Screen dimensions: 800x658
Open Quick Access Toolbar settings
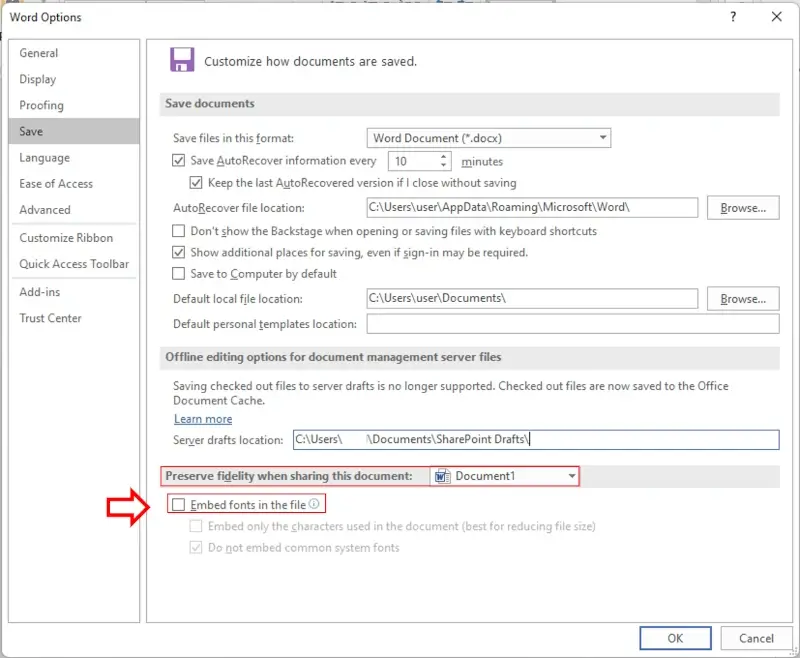[74, 264]
